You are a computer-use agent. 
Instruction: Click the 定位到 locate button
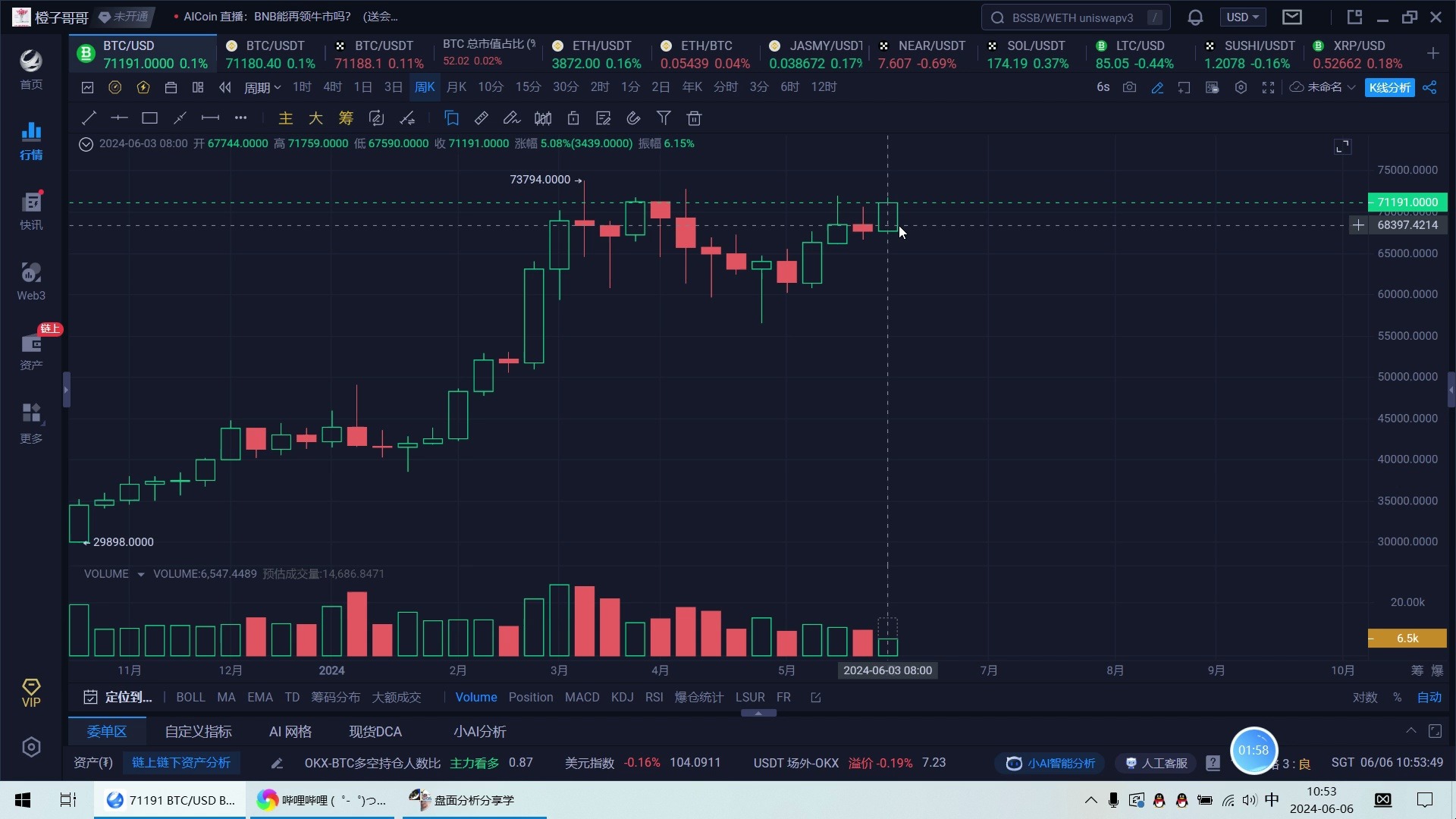118,698
